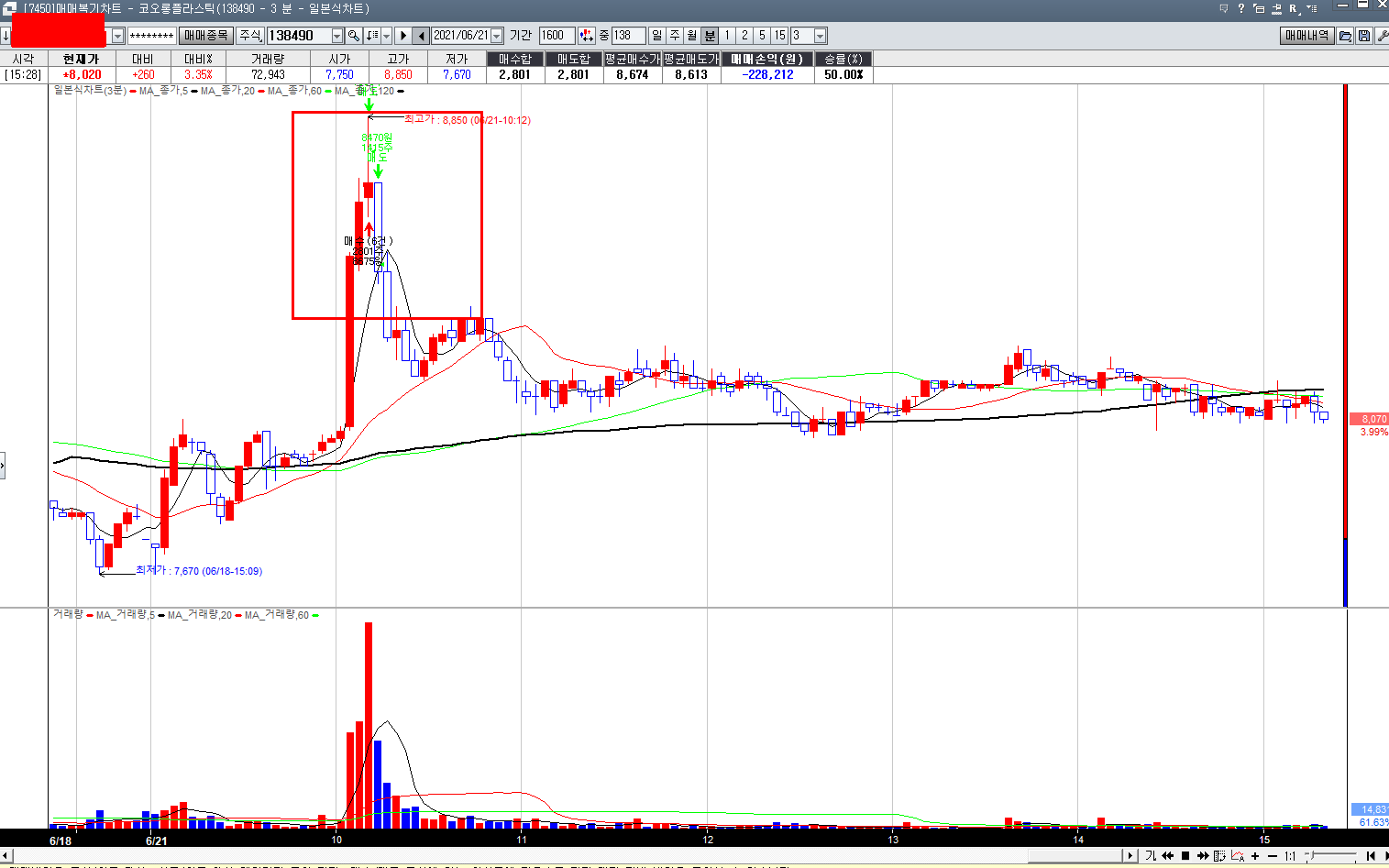Open the stock code 138490 dropdown
Image resolution: width=1389 pixels, height=868 pixels.
point(336,36)
